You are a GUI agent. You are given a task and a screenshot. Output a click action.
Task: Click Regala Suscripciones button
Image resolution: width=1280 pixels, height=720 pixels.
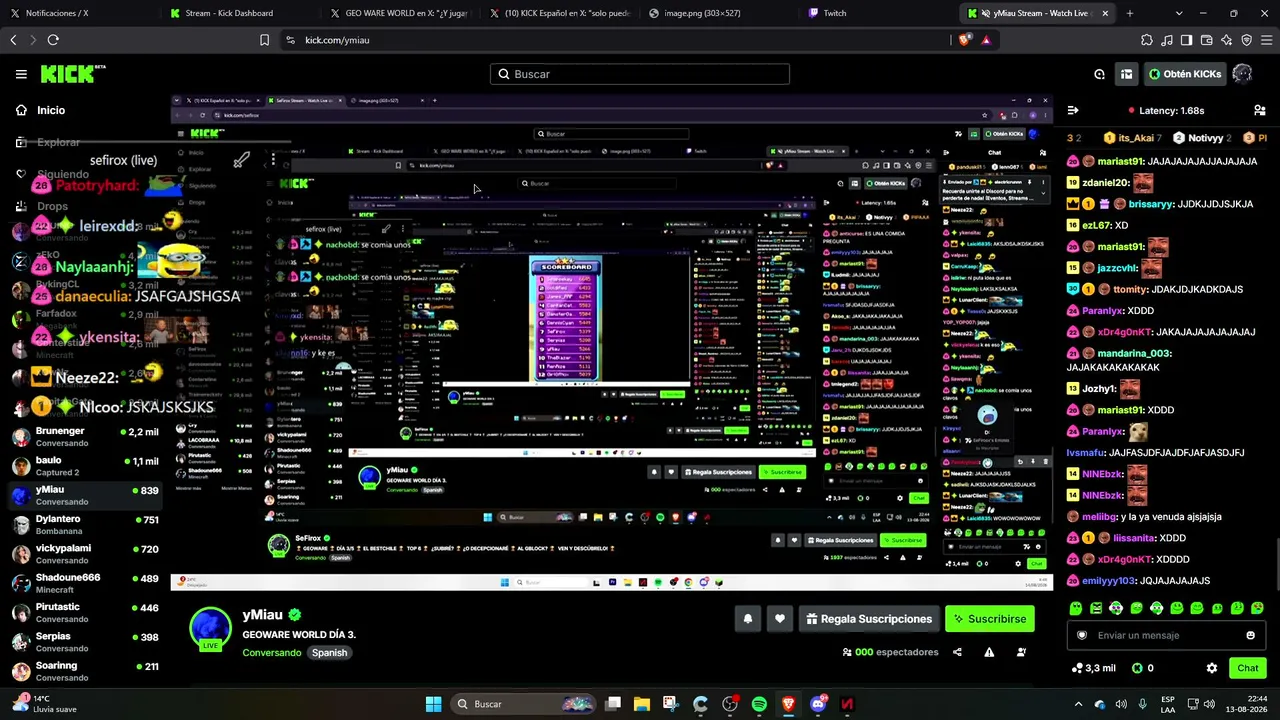pyautogui.click(x=868, y=619)
